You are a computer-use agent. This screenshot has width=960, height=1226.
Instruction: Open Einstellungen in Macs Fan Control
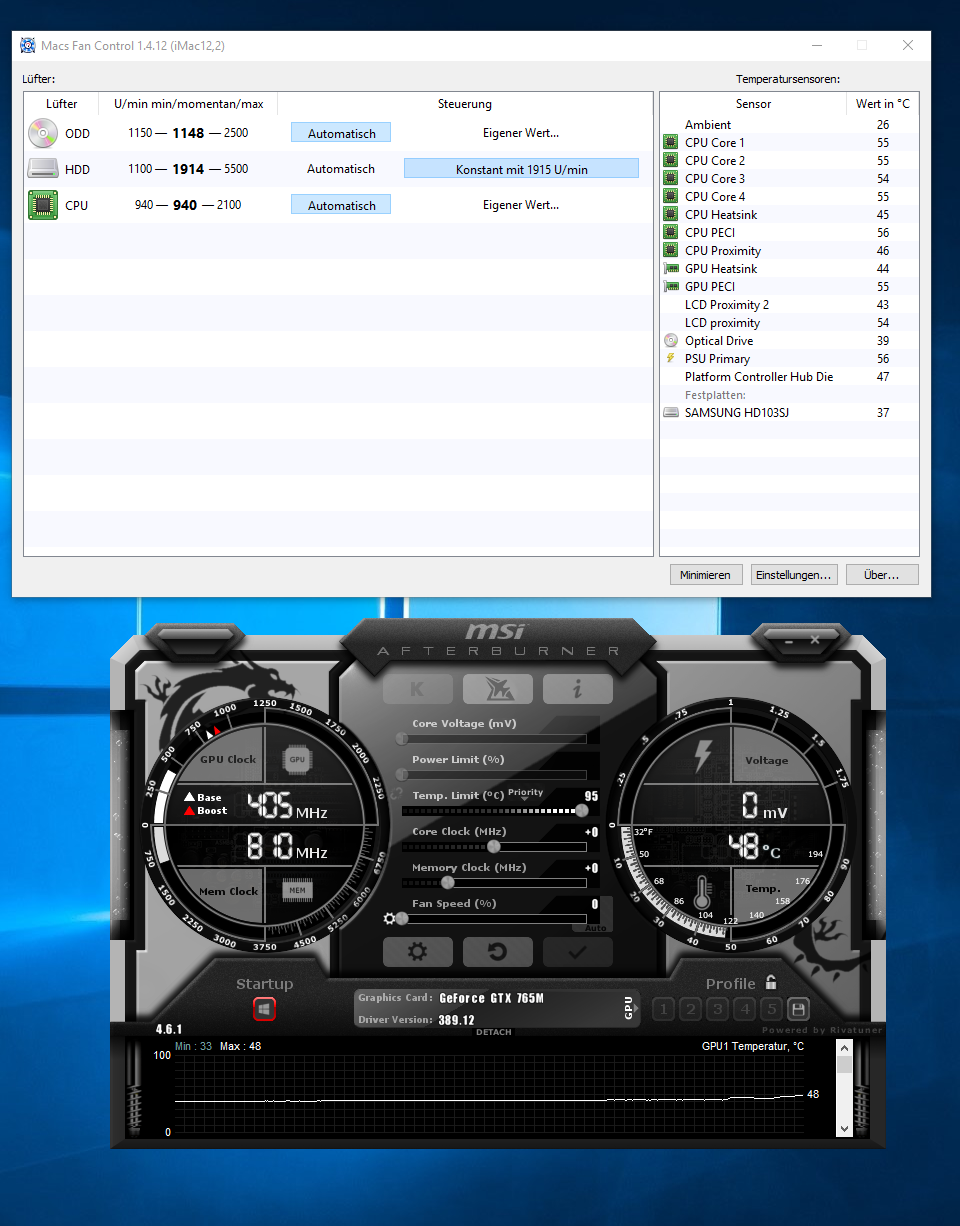tap(794, 574)
